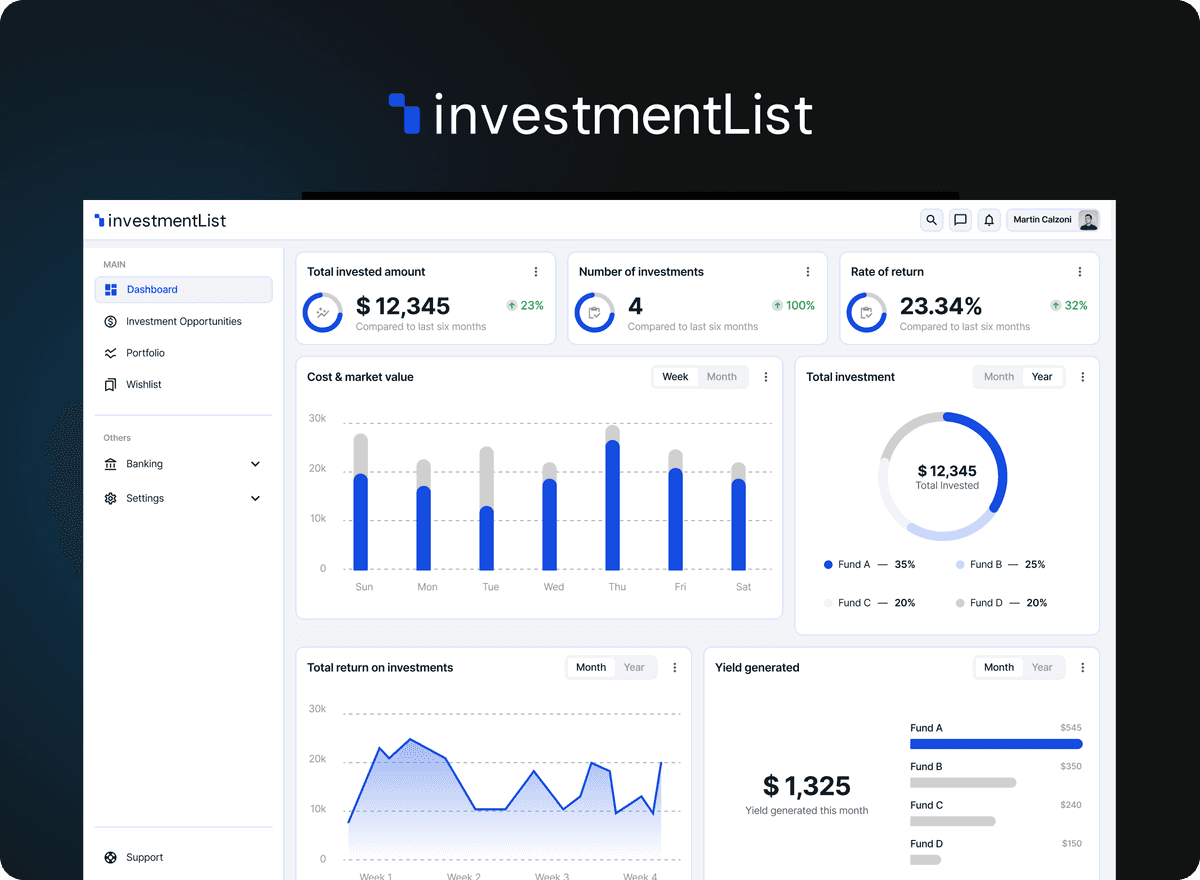Expand the Banking section chevron

pyautogui.click(x=255, y=464)
